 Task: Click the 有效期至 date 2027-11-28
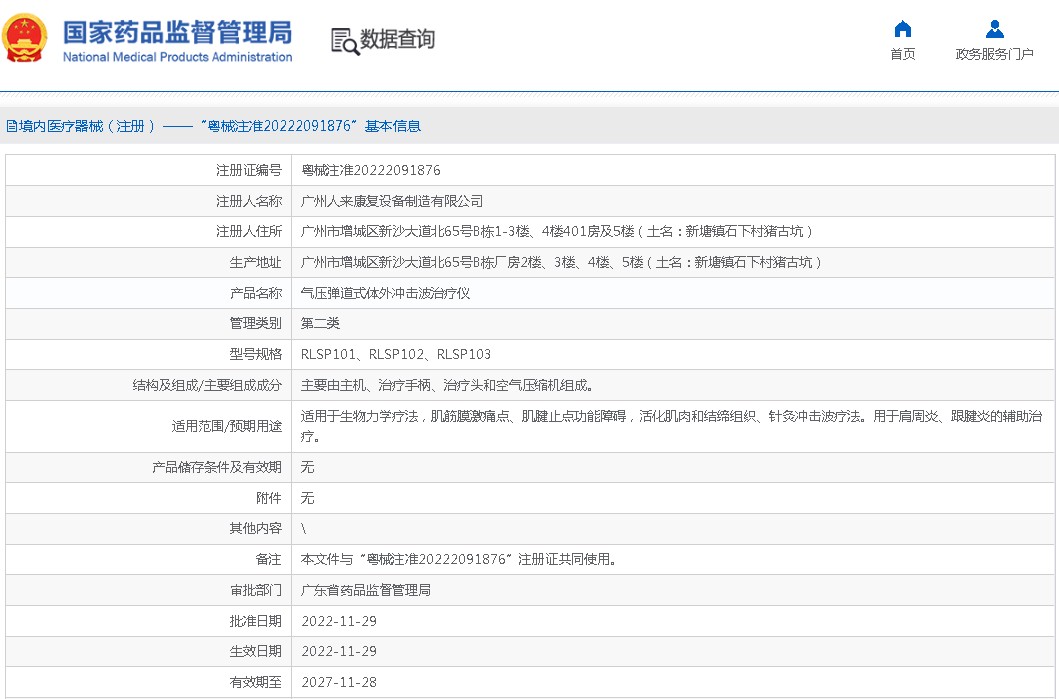coord(339,683)
